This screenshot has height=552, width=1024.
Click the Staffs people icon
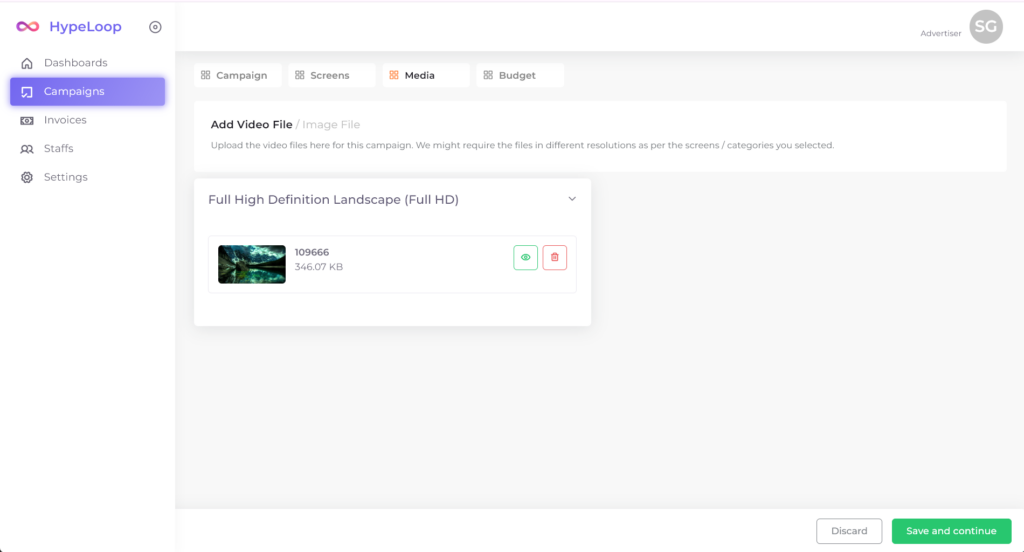pos(27,149)
